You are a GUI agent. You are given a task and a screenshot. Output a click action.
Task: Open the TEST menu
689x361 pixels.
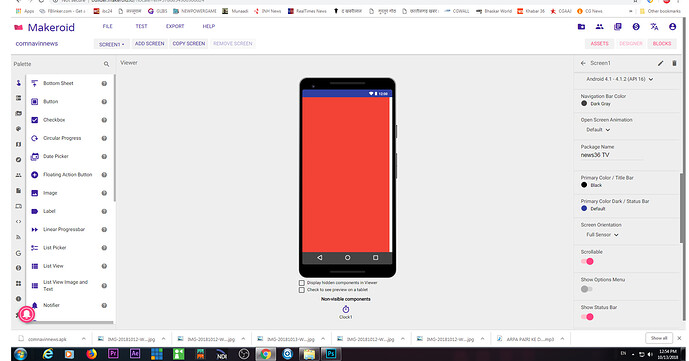(x=141, y=26)
